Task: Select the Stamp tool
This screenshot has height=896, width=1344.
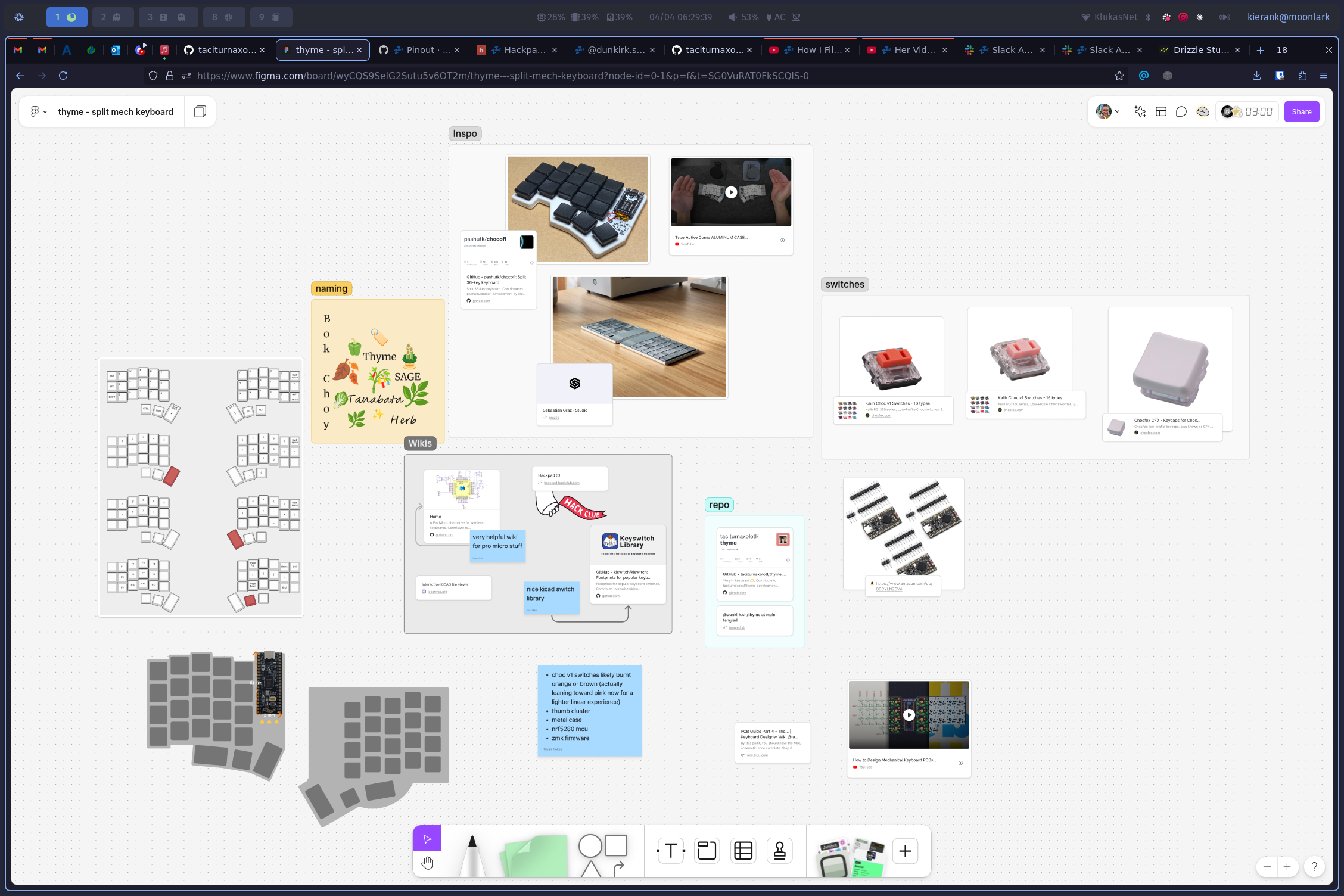Action: click(x=779, y=851)
